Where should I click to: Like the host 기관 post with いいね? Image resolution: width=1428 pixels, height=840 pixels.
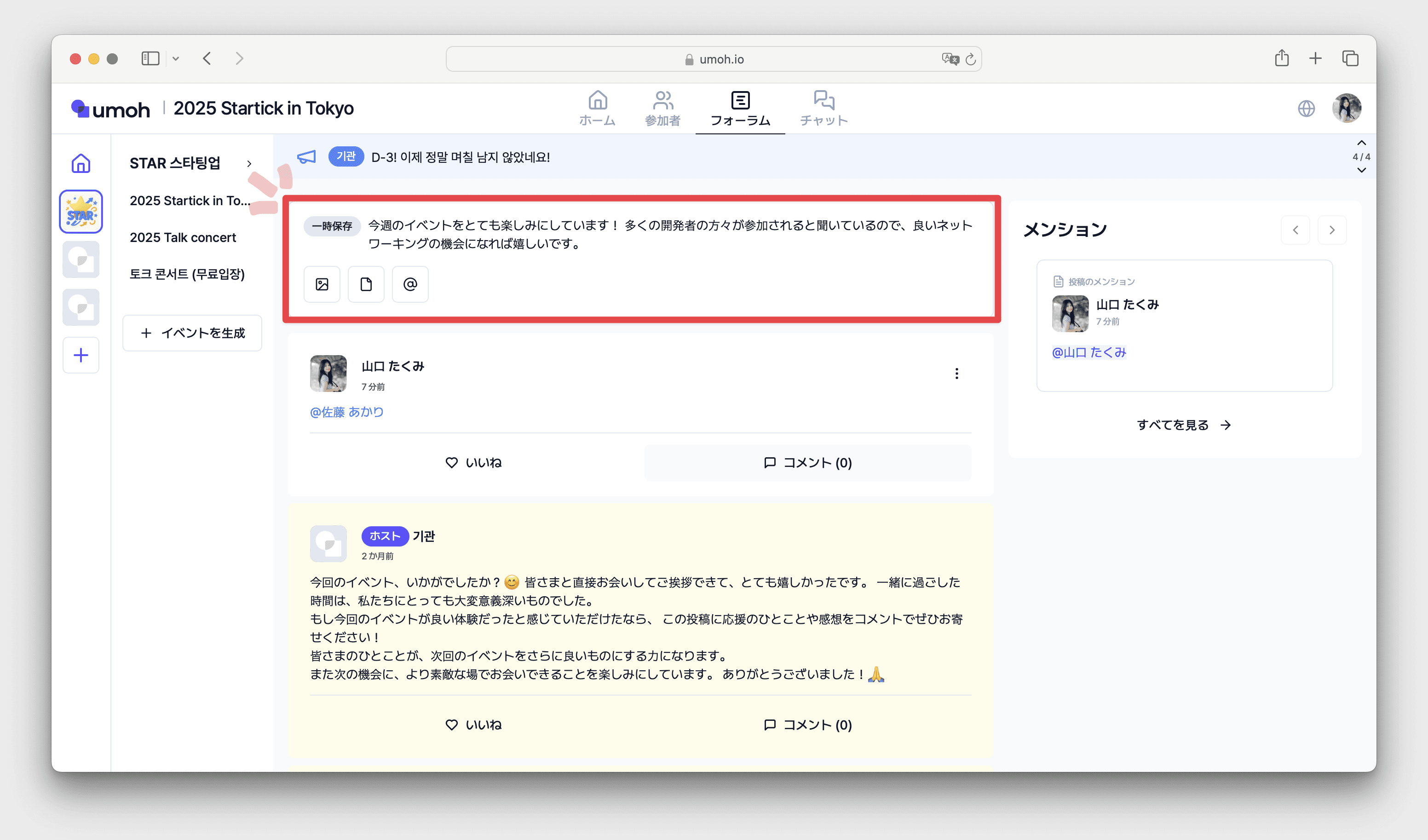(474, 725)
